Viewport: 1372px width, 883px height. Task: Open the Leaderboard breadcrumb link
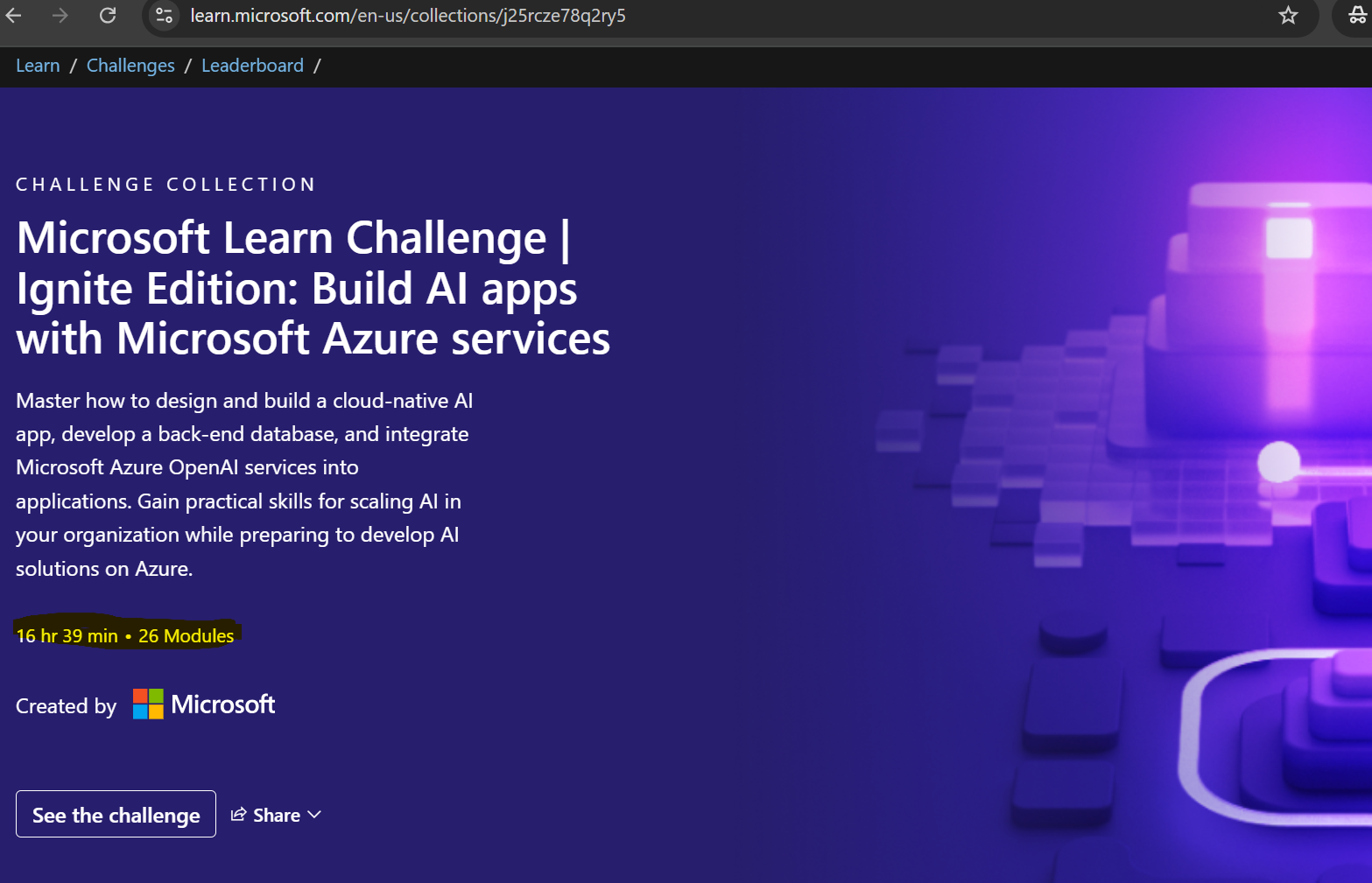pyautogui.click(x=252, y=66)
